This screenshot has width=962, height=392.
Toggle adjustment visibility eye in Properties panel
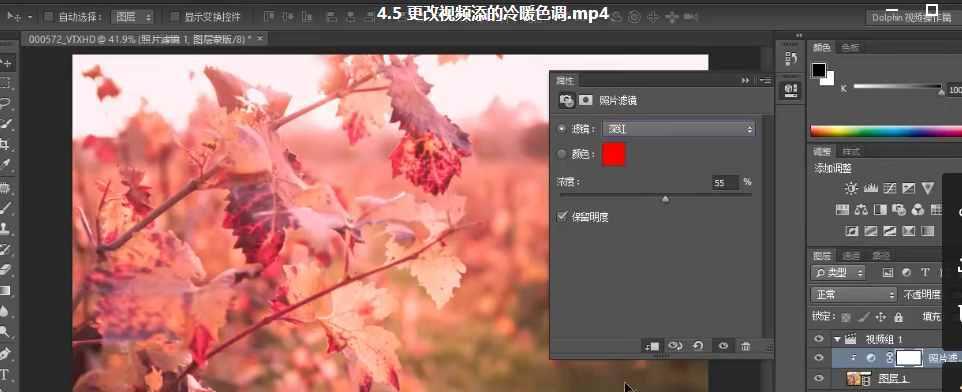coord(723,347)
